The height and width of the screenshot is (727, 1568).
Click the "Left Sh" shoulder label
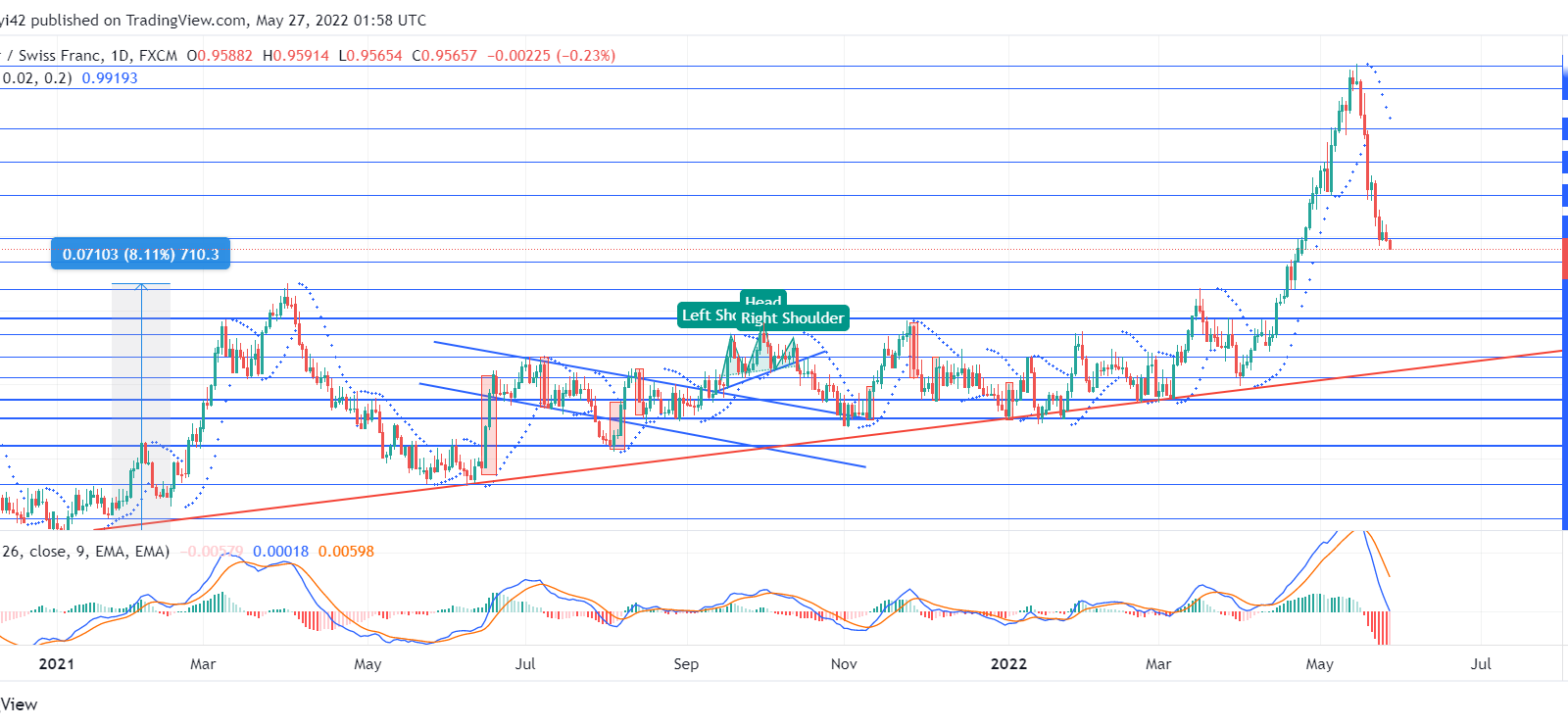pos(708,315)
